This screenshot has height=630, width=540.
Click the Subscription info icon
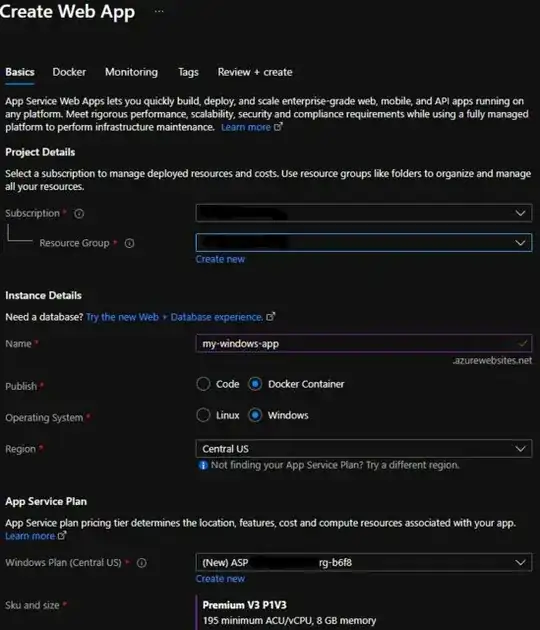pos(79,213)
